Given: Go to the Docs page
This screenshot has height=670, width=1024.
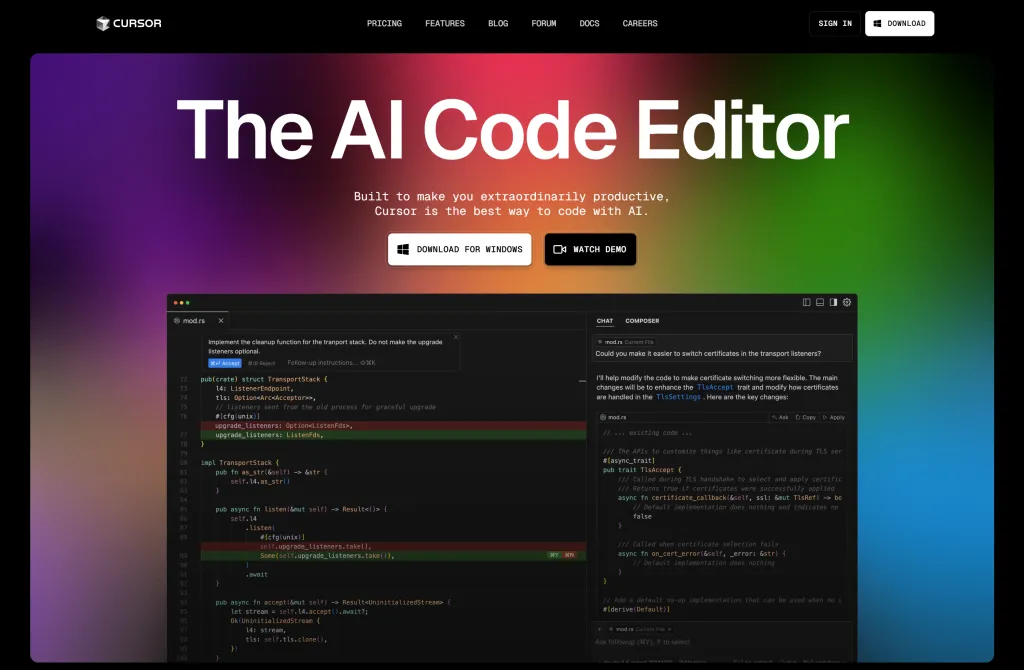Looking at the screenshot, I should coord(589,23).
